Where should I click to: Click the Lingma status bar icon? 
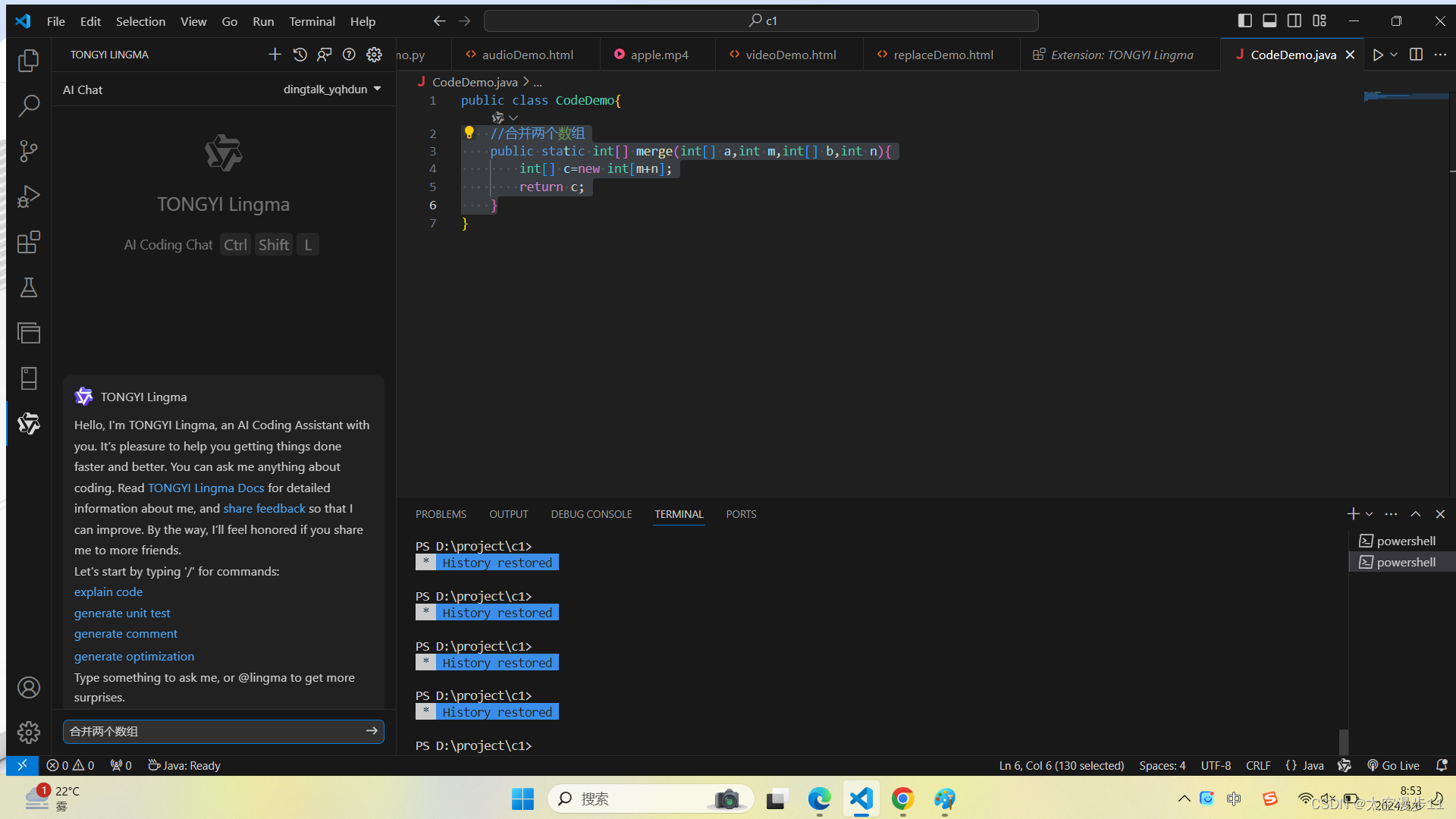[x=1345, y=766]
